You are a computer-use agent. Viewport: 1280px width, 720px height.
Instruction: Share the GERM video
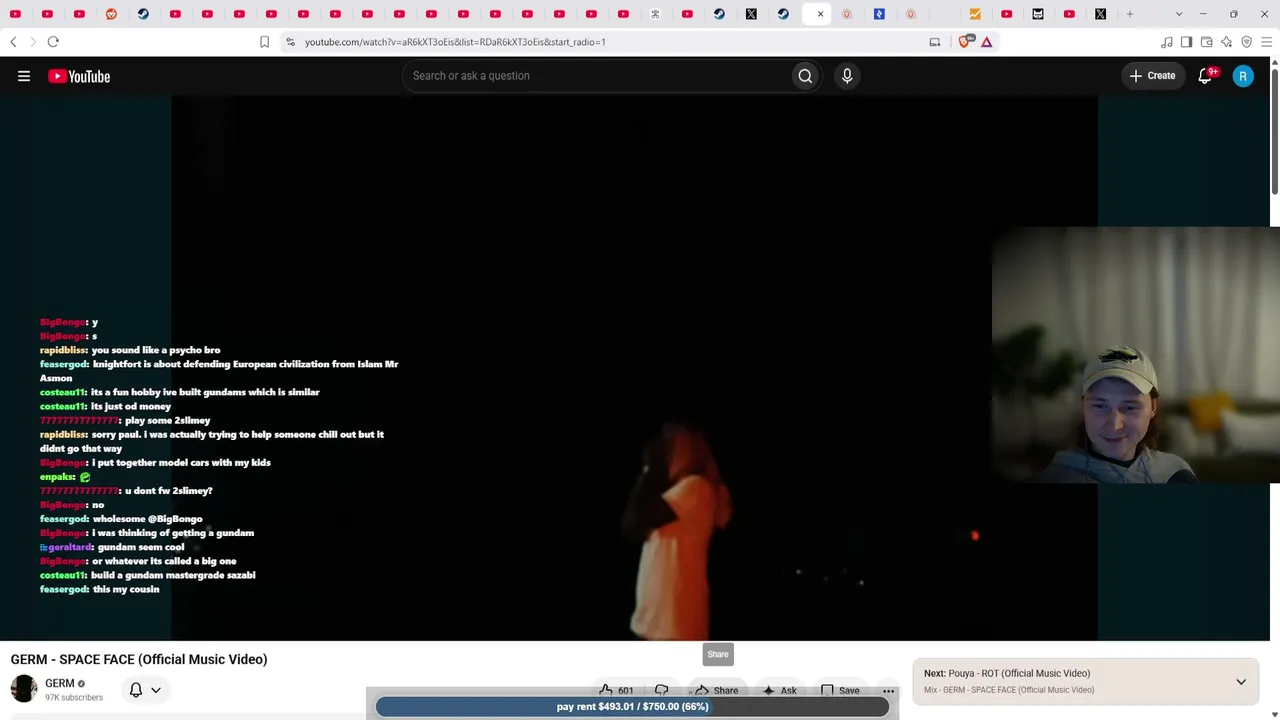(716, 690)
